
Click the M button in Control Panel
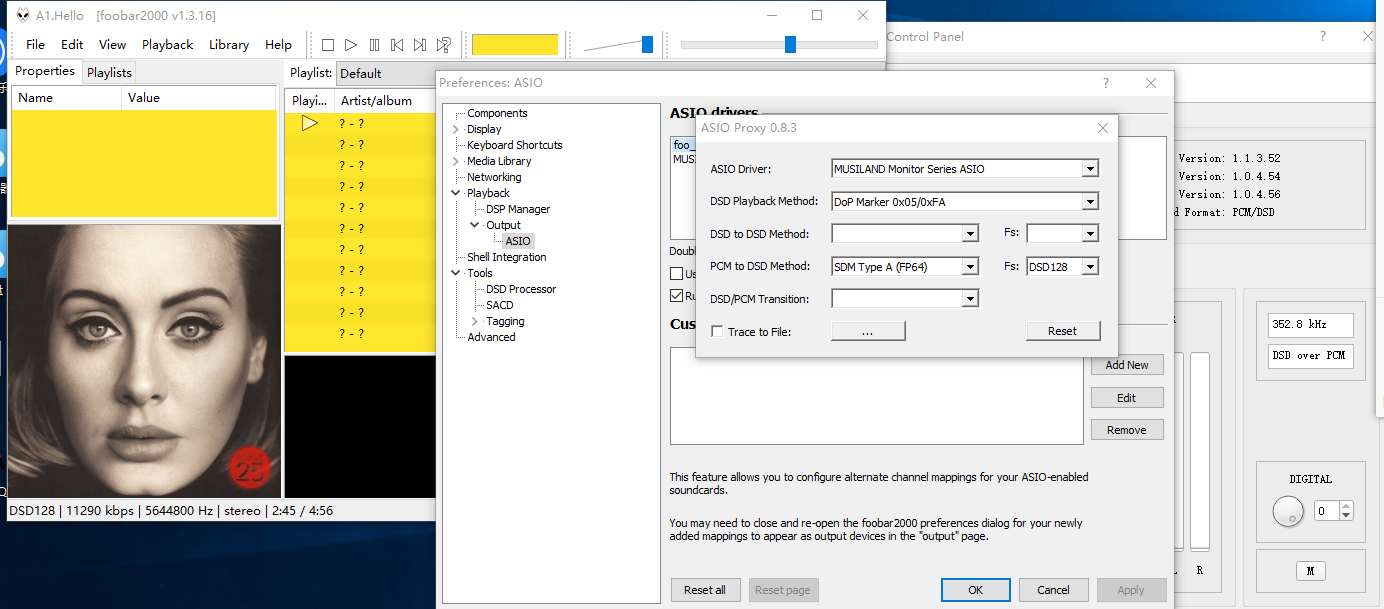(x=1310, y=571)
